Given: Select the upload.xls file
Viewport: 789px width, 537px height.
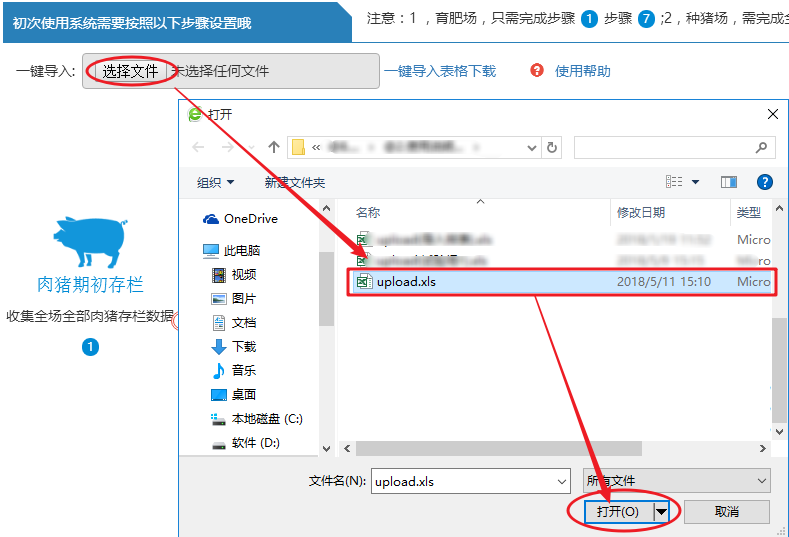Looking at the screenshot, I should point(406,282).
